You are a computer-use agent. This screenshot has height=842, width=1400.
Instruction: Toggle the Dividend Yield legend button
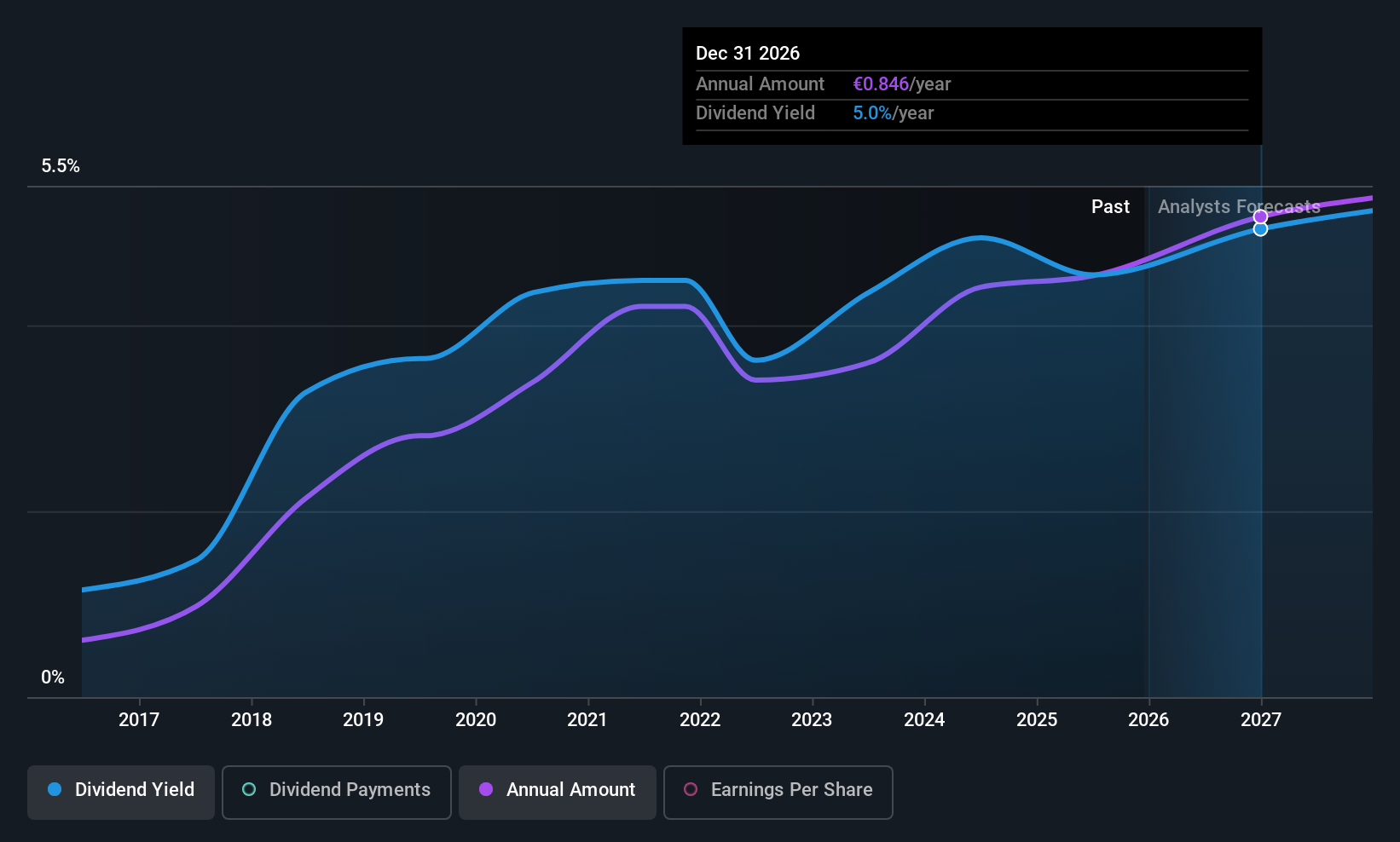pos(121,792)
